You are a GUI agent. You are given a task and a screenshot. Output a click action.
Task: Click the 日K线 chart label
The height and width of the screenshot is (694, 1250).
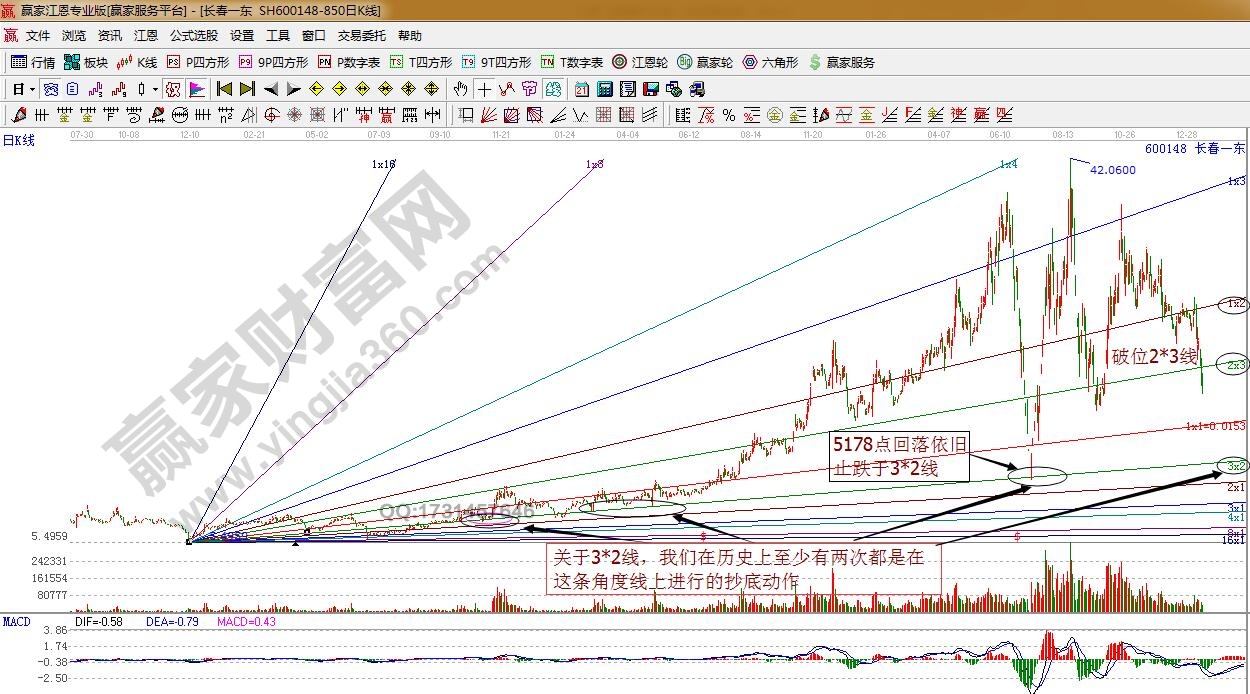click(x=18, y=140)
